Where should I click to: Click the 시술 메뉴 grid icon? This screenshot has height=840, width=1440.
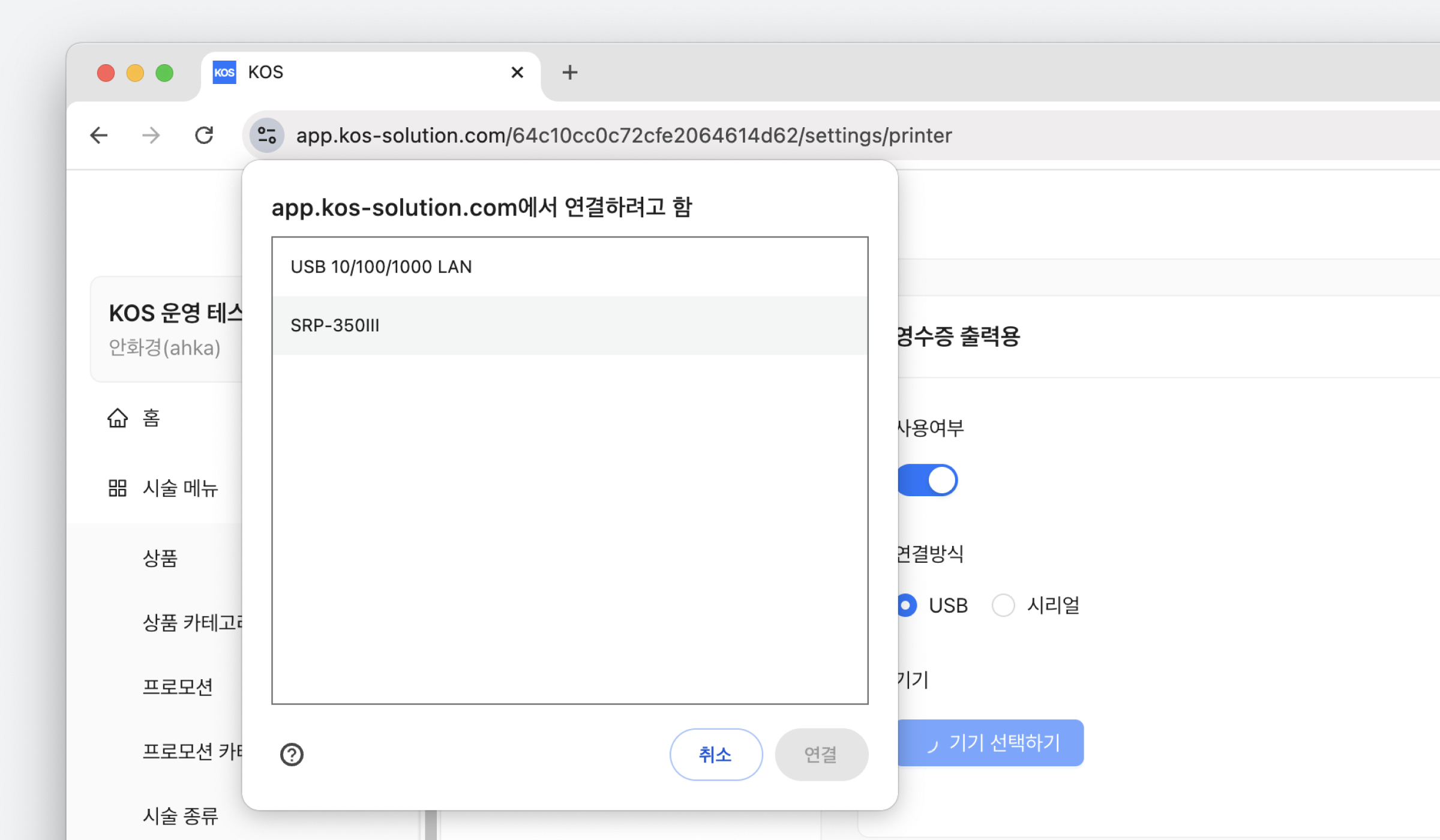(x=118, y=488)
